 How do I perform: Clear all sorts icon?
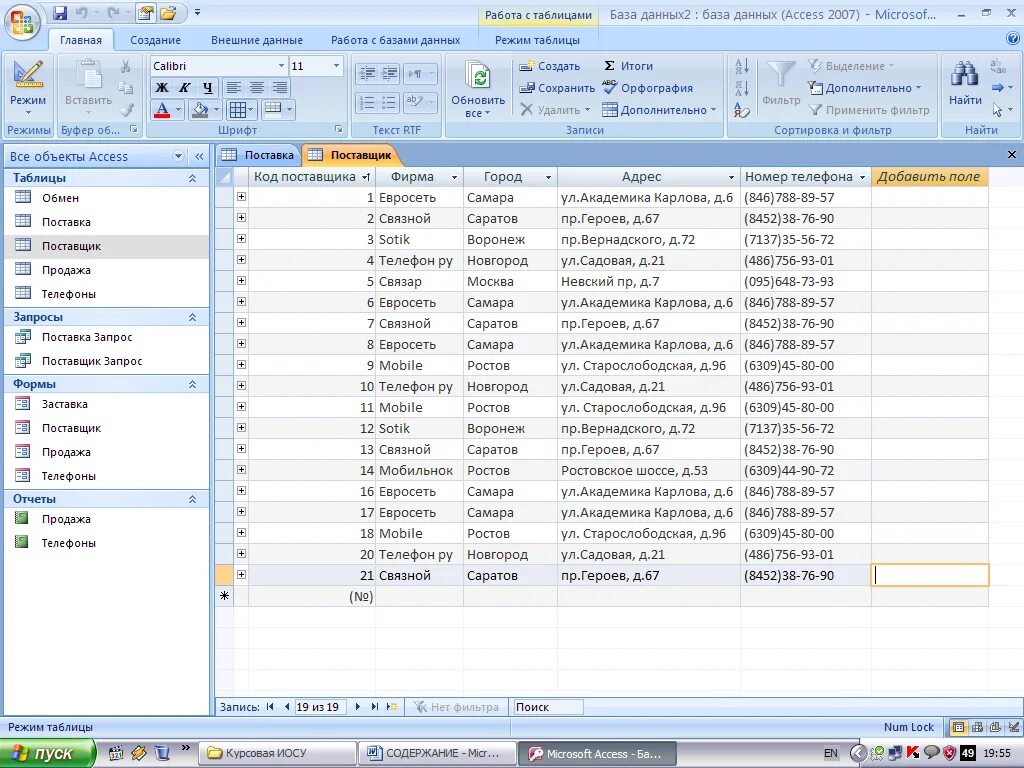tap(741, 110)
